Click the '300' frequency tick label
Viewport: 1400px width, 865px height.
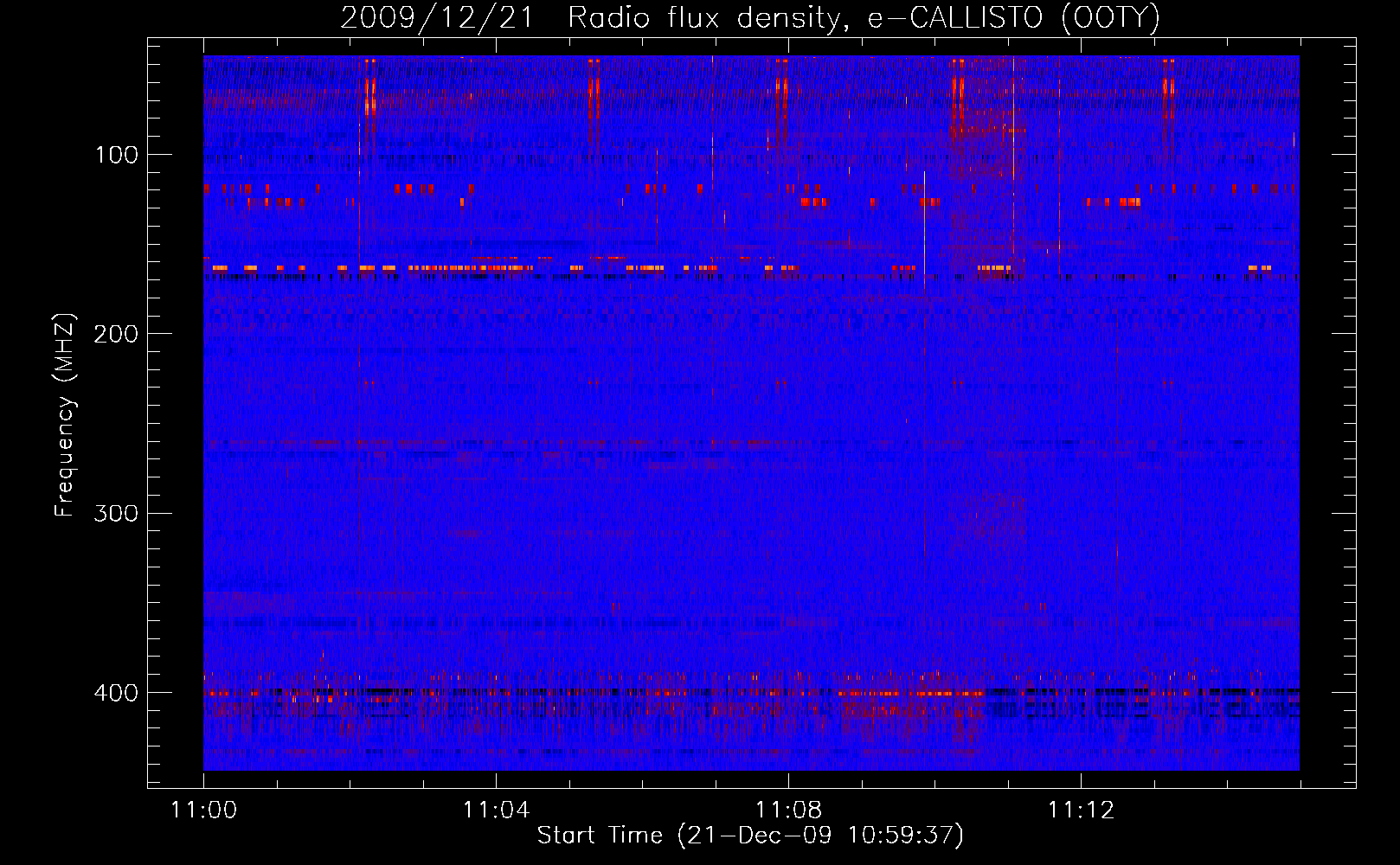point(117,513)
